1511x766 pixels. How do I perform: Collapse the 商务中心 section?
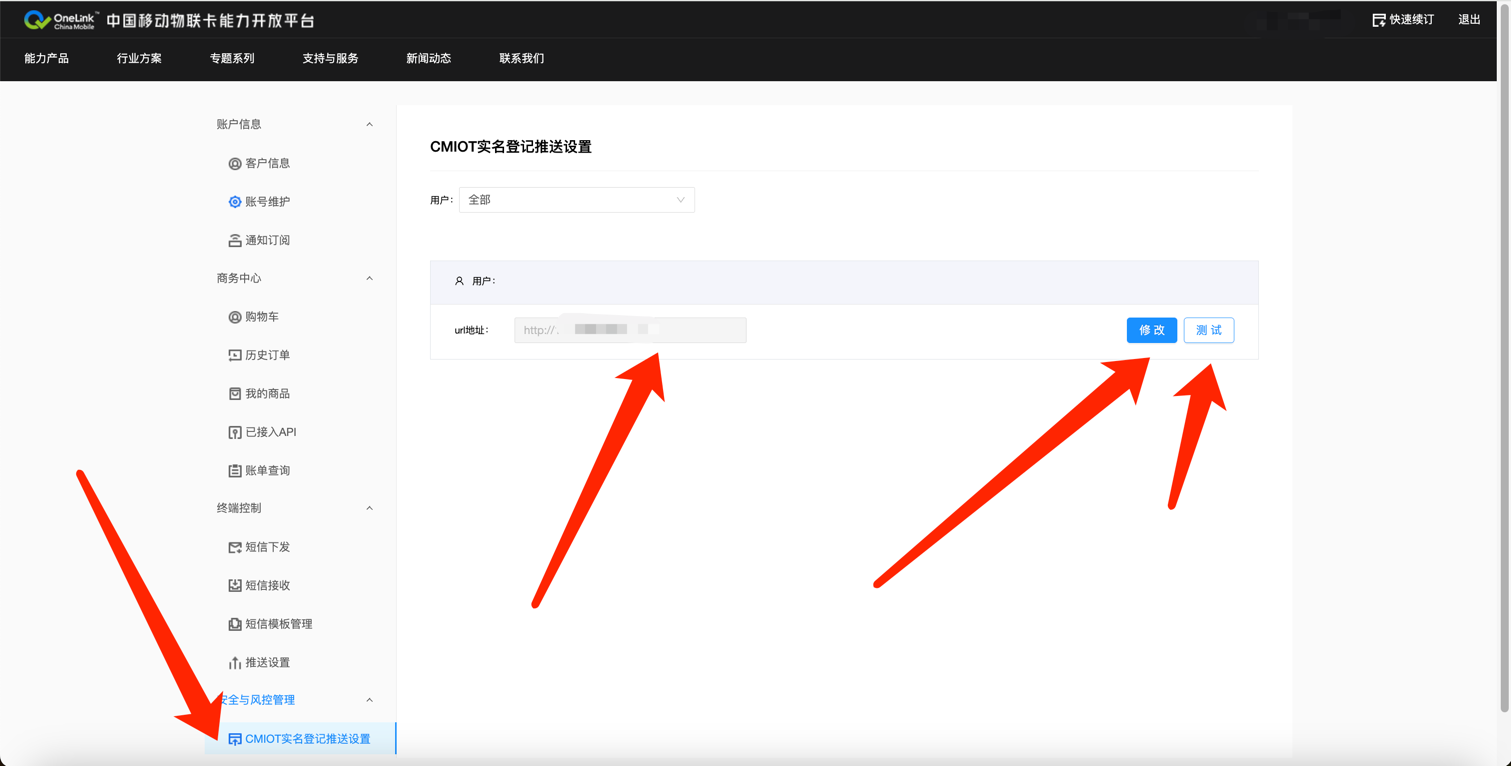369,278
